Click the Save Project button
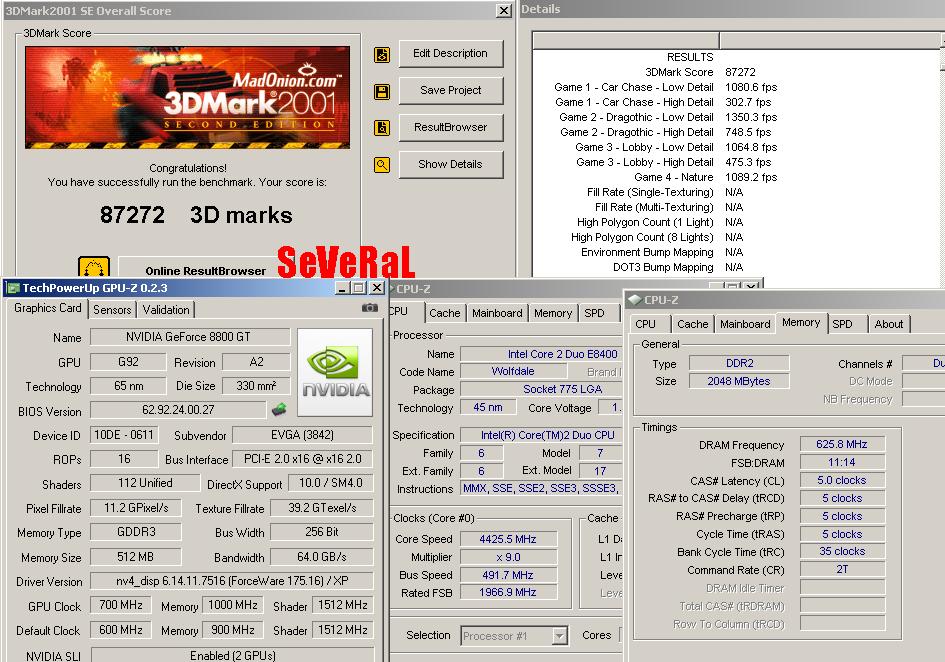945x662 pixels. pos(450,90)
